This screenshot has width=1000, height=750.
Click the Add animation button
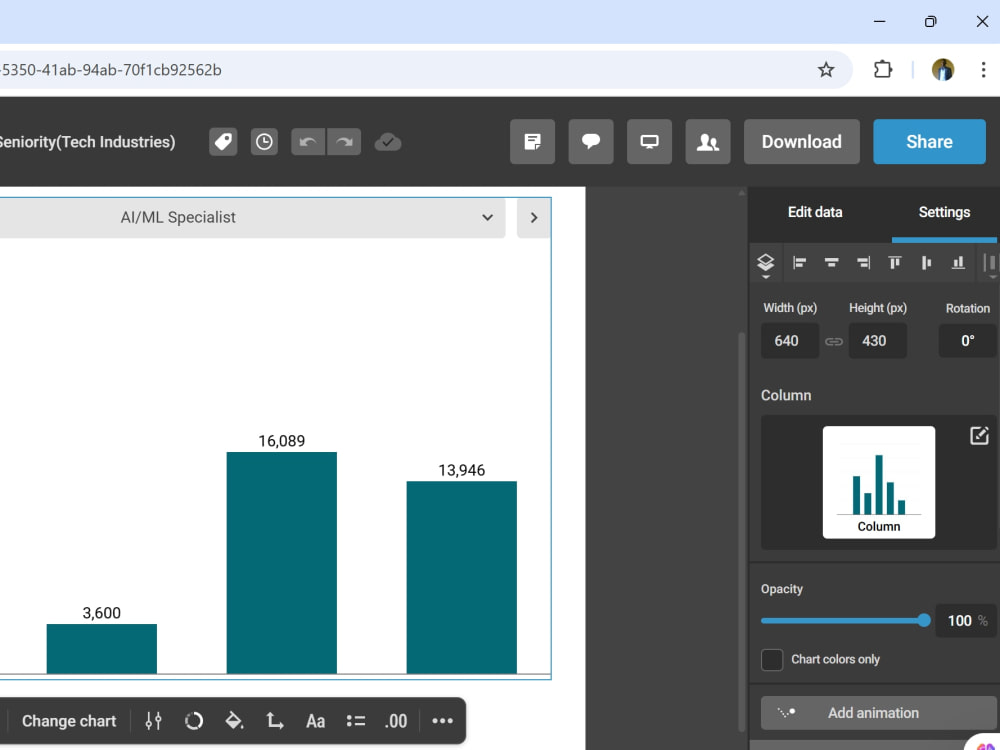tap(878, 713)
